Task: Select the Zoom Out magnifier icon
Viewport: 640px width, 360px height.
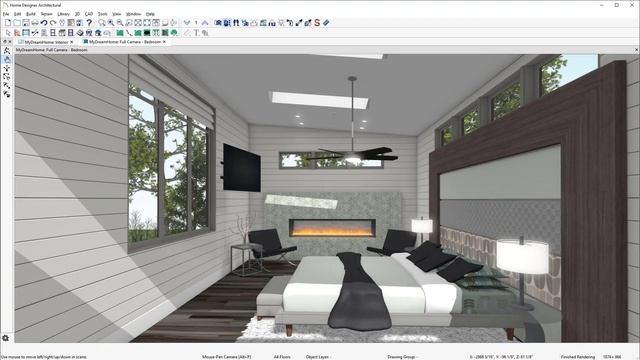Action: pyautogui.click(x=120, y=23)
